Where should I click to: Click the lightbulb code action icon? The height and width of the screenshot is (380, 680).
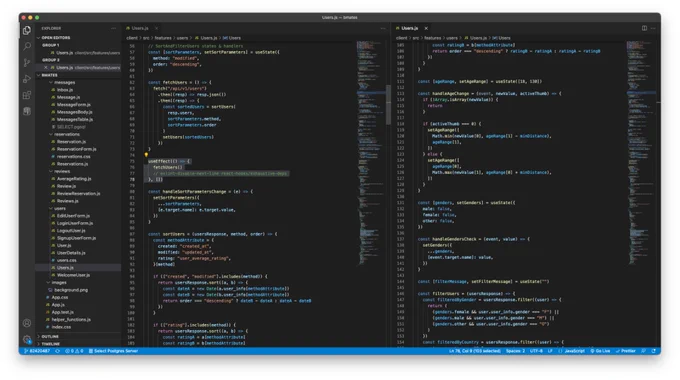(x=146, y=155)
